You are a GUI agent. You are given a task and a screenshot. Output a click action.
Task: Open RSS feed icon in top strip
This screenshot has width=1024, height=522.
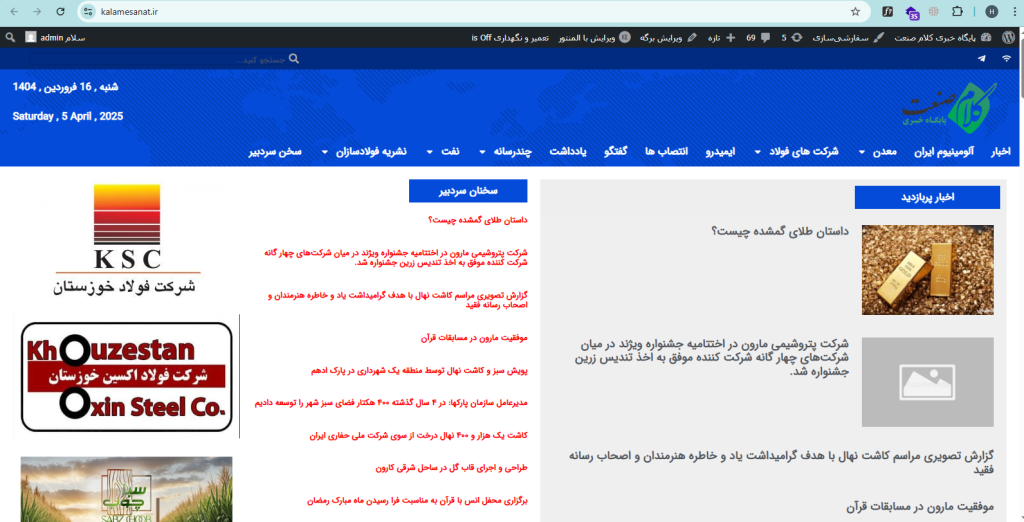[1007, 58]
